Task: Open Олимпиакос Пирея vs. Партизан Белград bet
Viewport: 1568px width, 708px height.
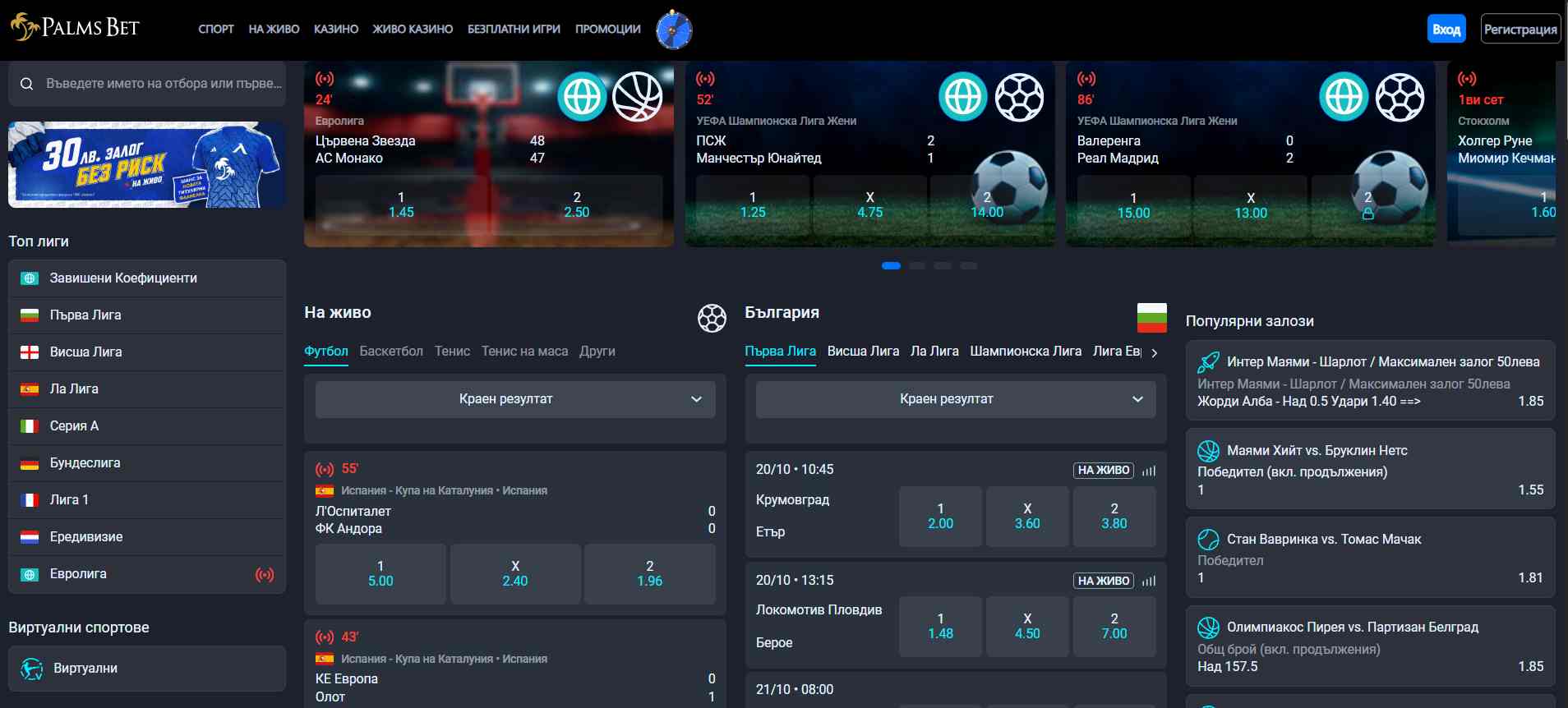Action: click(1370, 646)
